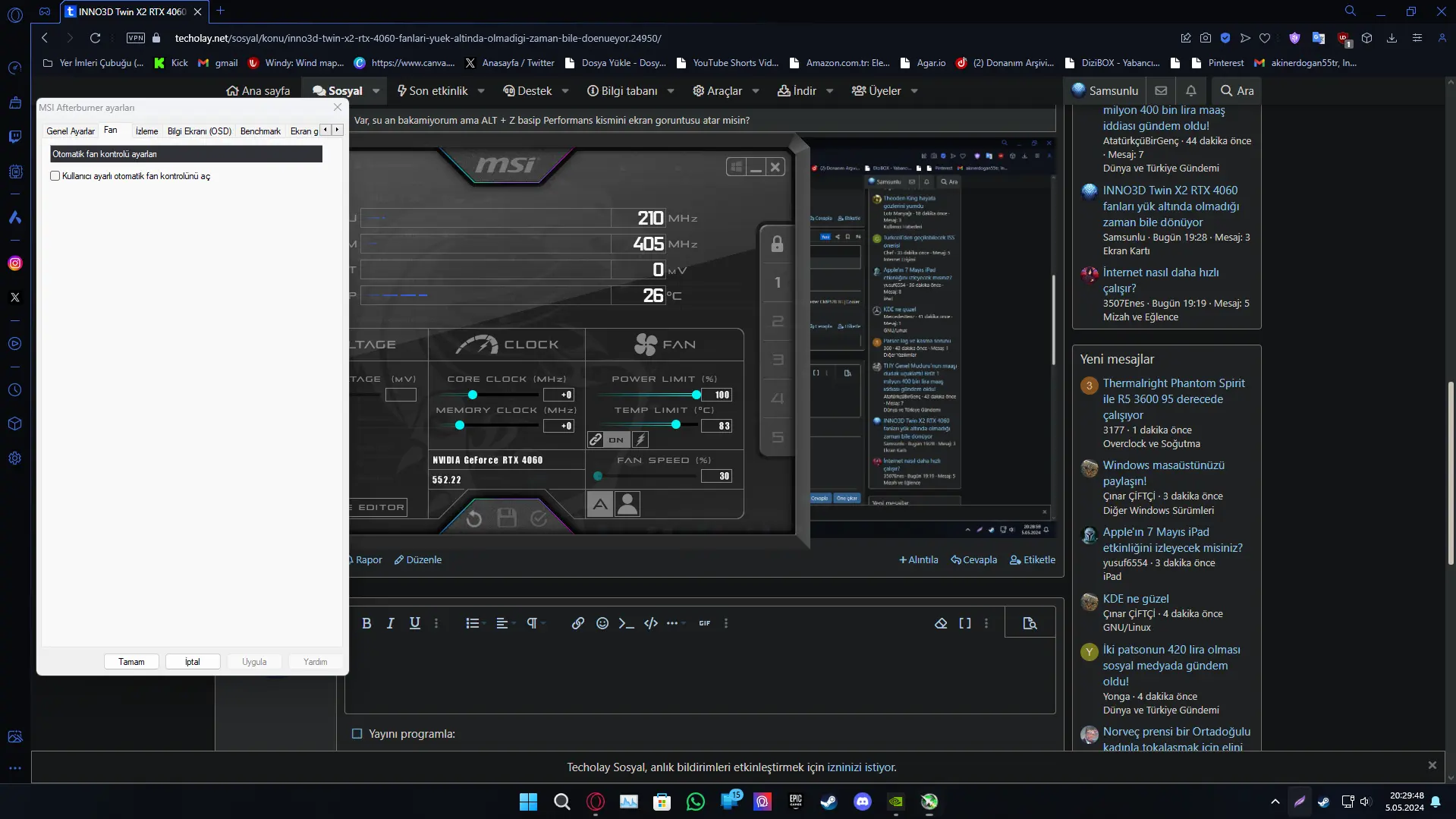Viewport: 1456px width, 819px height.
Task: Click Cevapla to reply to the post
Action: point(974,560)
